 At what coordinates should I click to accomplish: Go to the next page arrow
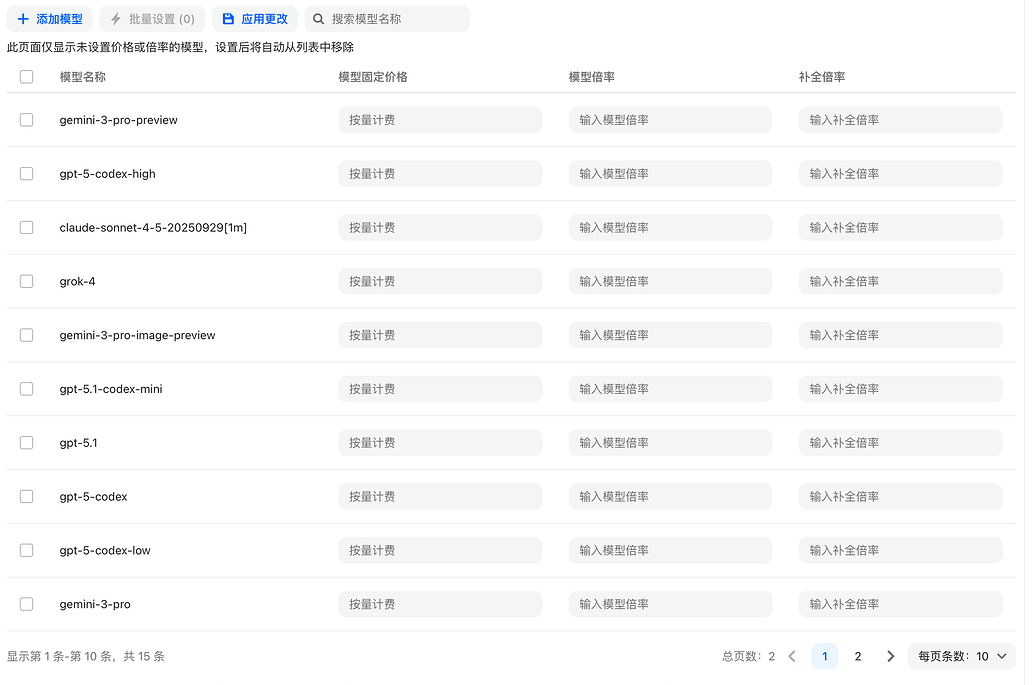tap(890, 656)
